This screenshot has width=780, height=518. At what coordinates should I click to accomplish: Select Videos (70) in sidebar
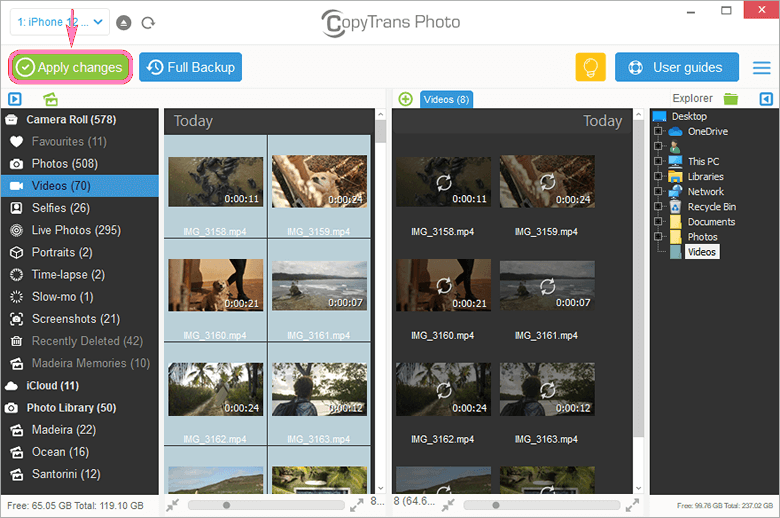[x=80, y=186]
